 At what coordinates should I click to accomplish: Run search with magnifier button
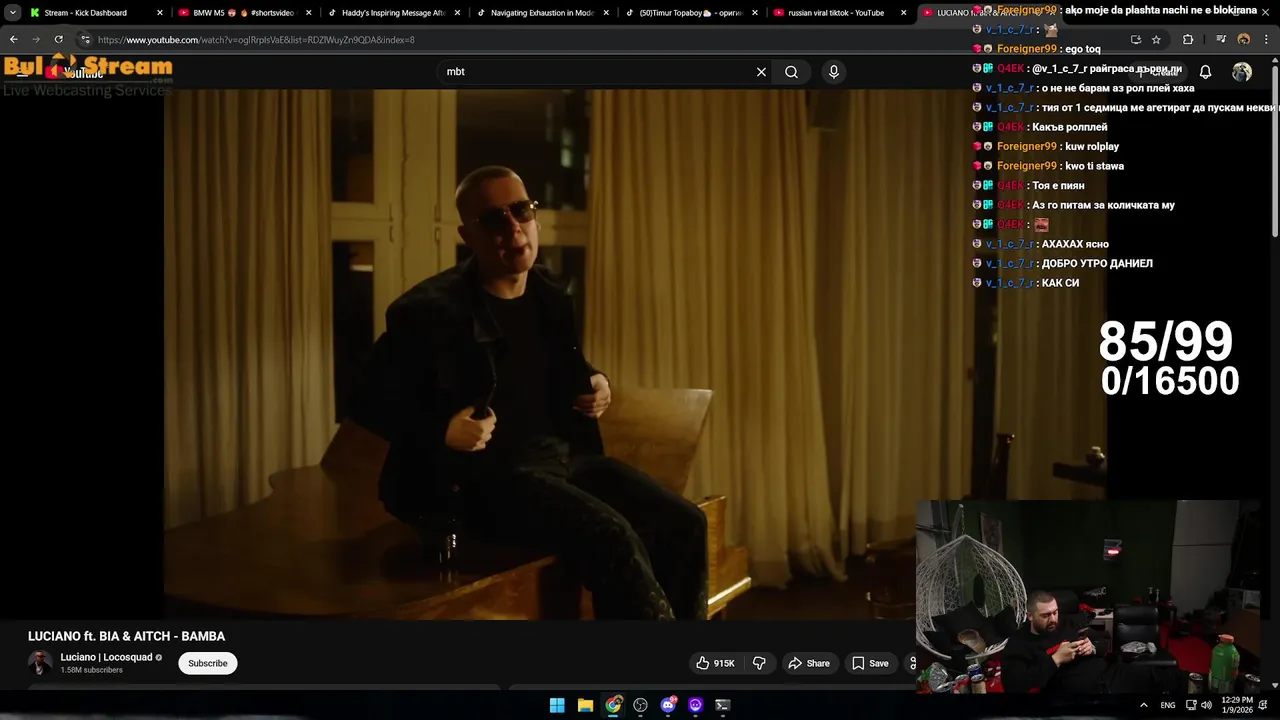[x=791, y=72]
